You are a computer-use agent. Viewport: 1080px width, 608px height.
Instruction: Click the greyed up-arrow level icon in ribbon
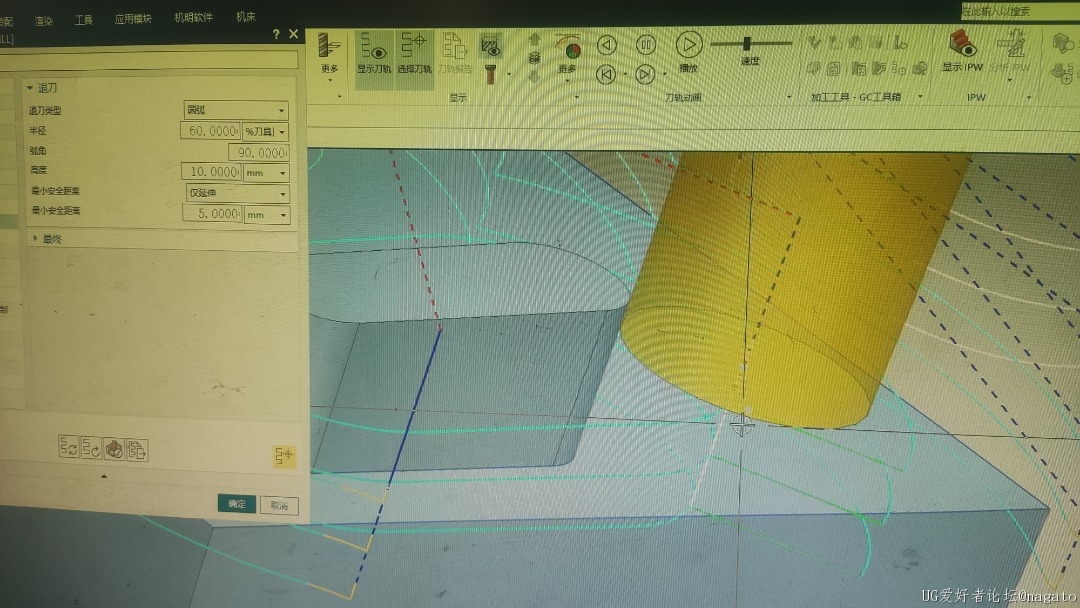pyautogui.click(x=534, y=41)
